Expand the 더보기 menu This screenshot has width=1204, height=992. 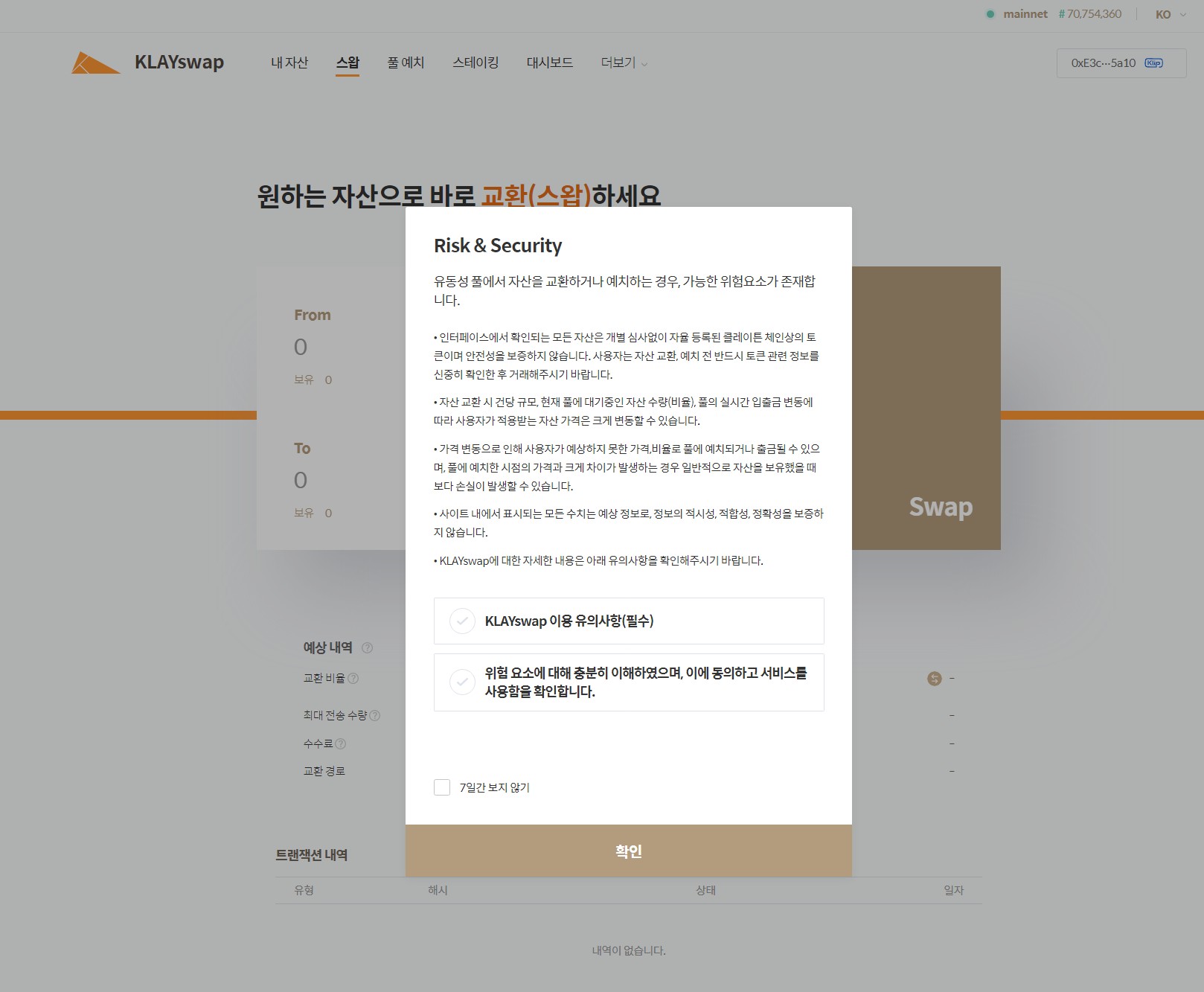(624, 63)
